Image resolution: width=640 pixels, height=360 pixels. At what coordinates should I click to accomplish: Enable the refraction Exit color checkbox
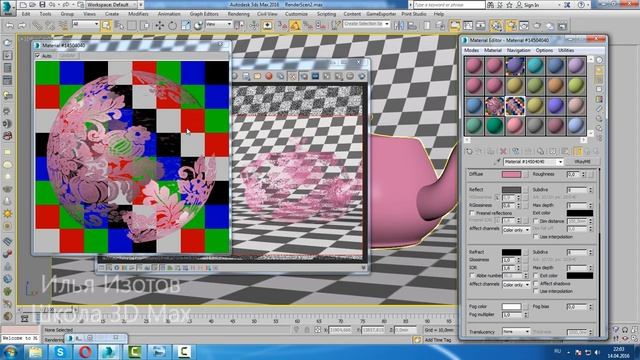(x=536, y=276)
